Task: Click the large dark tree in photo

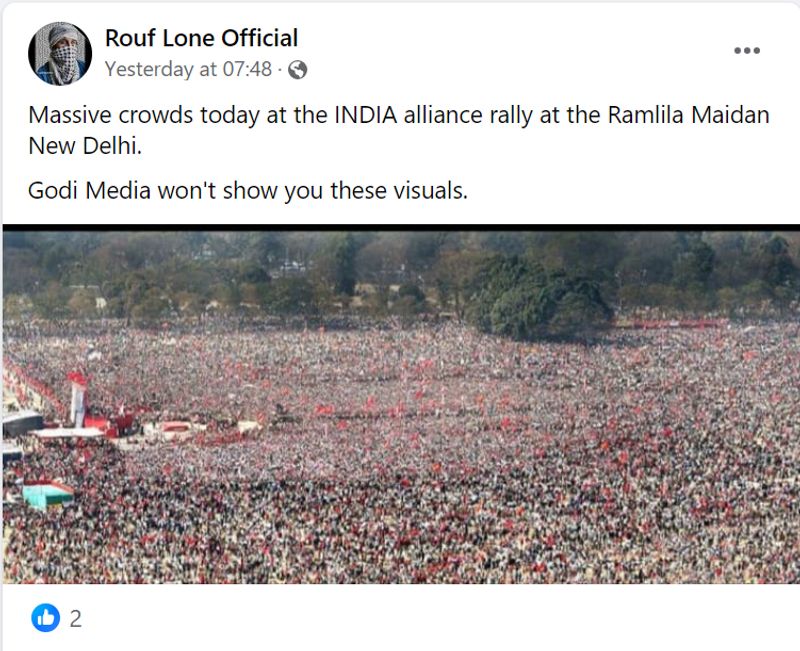Action: (x=540, y=295)
